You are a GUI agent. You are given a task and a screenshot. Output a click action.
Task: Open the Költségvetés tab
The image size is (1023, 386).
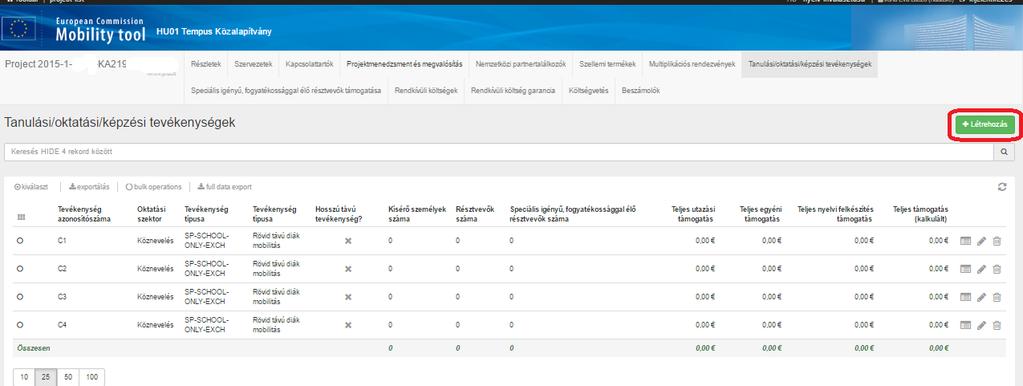(588, 91)
